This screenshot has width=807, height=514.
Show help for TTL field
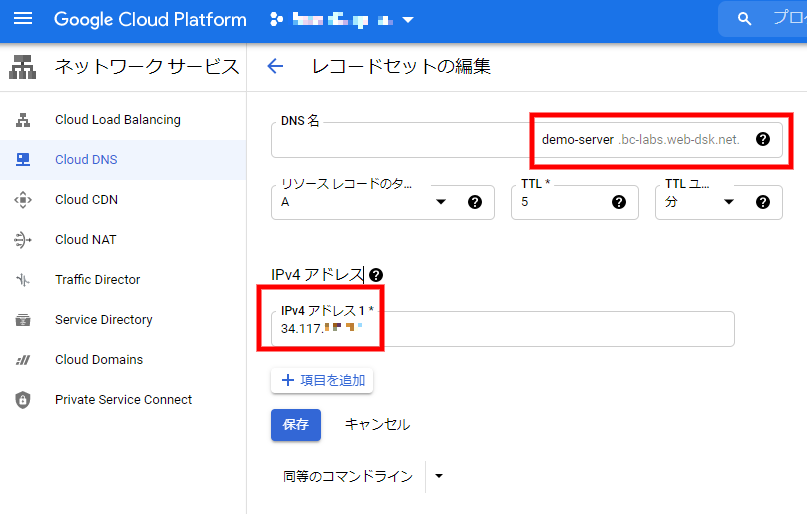tap(619, 202)
